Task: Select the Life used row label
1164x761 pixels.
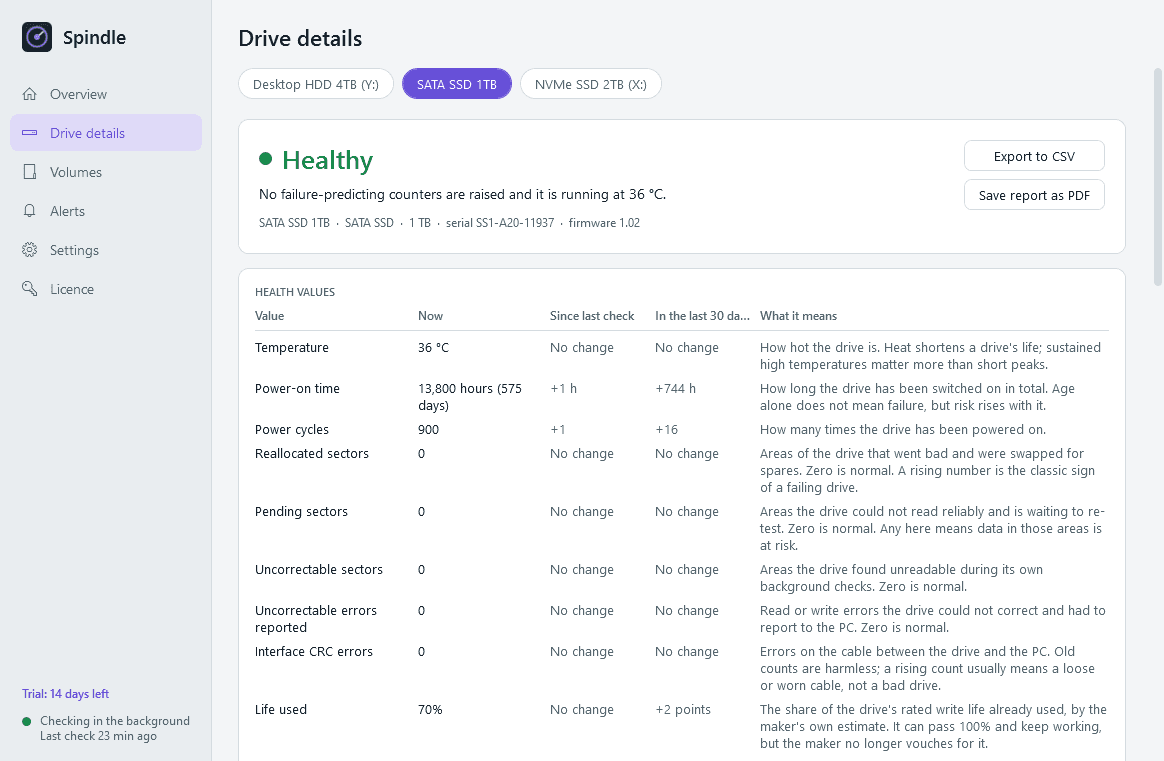Action: point(281,710)
